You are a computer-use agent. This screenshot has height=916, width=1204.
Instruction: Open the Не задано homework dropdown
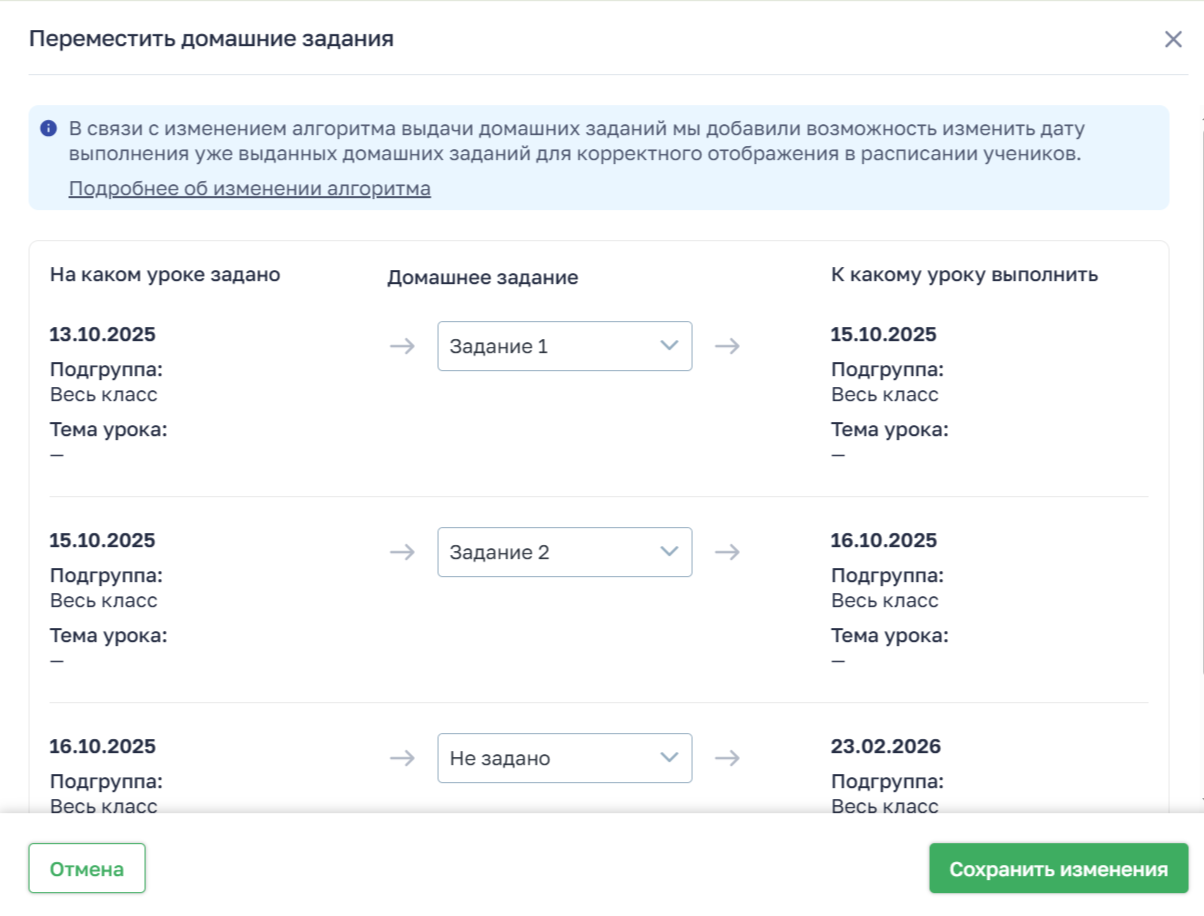click(x=564, y=758)
